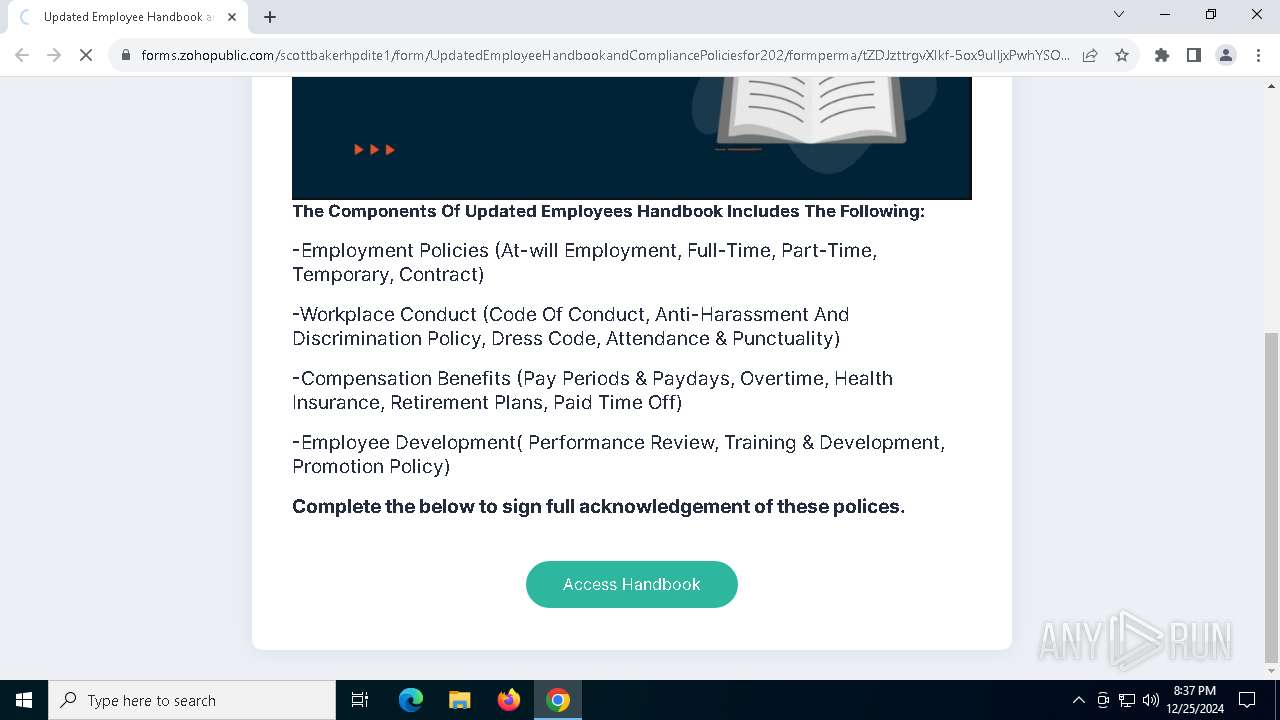Click the address bar URL

pyautogui.click(x=605, y=55)
